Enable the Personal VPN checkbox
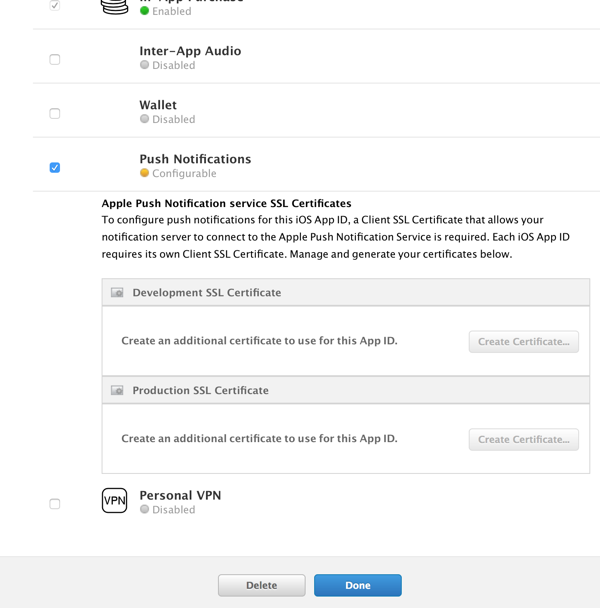This screenshot has width=600, height=608. (55, 504)
